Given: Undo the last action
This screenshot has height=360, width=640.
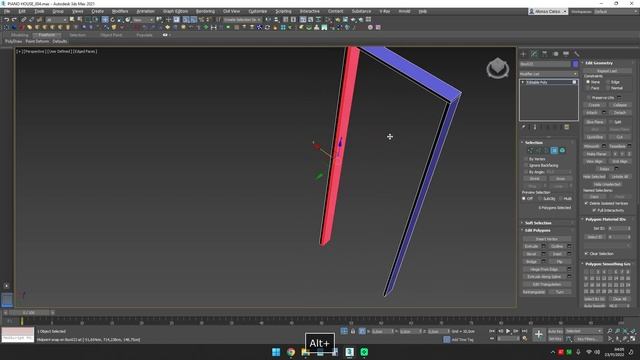Looking at the screenshot, I should (7, 20).
